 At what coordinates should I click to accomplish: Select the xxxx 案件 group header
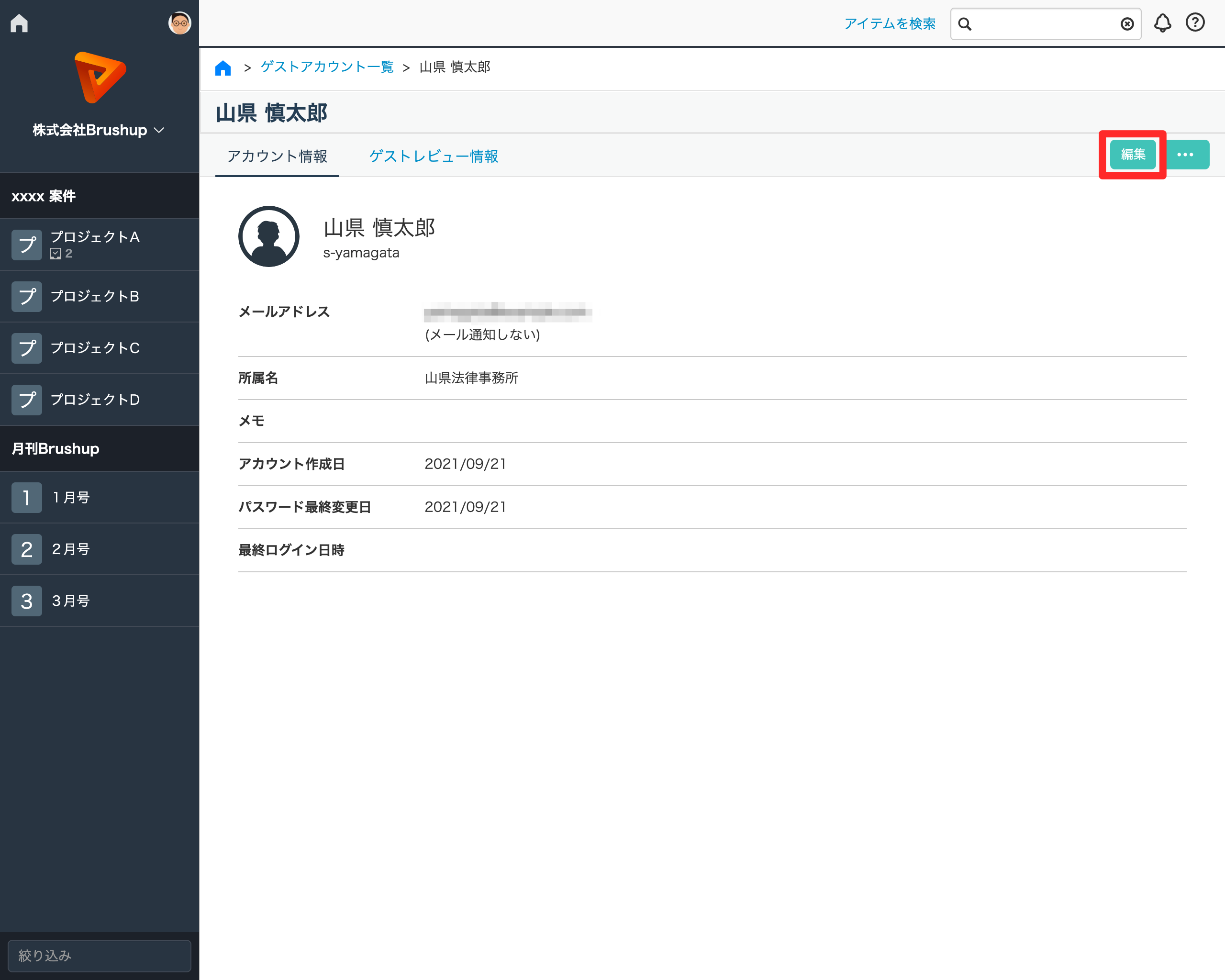coord(100,196)
